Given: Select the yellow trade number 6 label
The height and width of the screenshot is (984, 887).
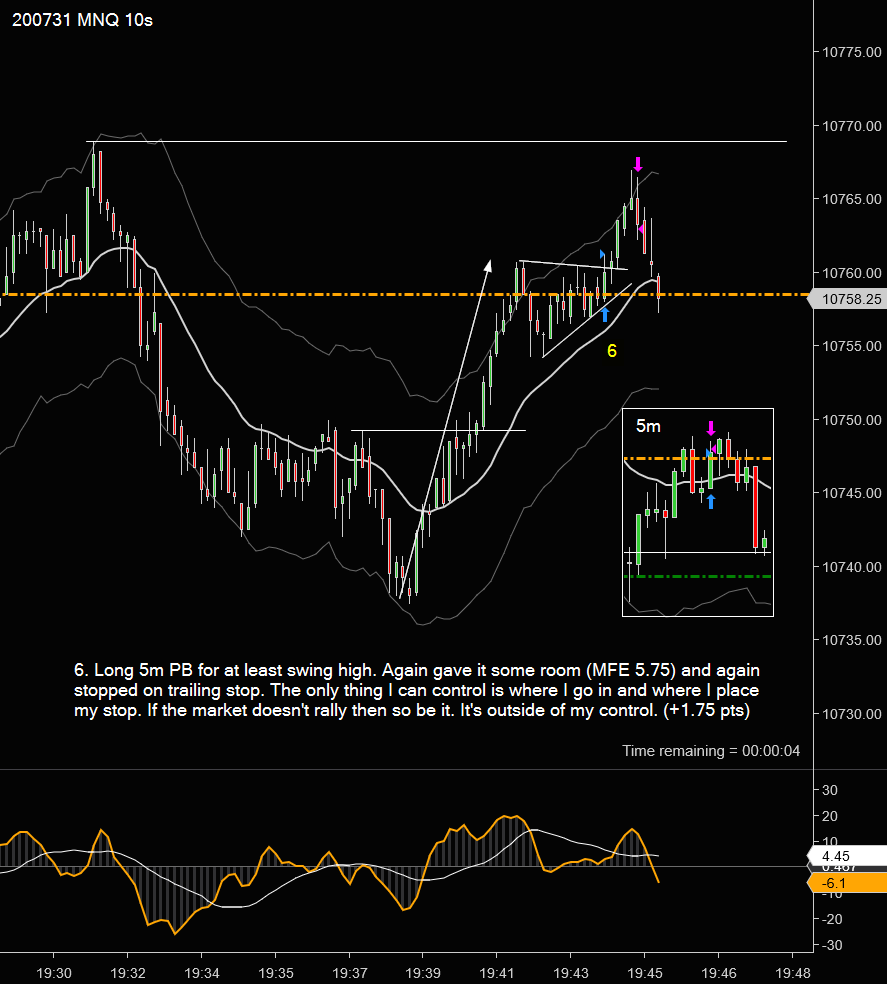Looking at the screenshot, I should coord(612,351).
